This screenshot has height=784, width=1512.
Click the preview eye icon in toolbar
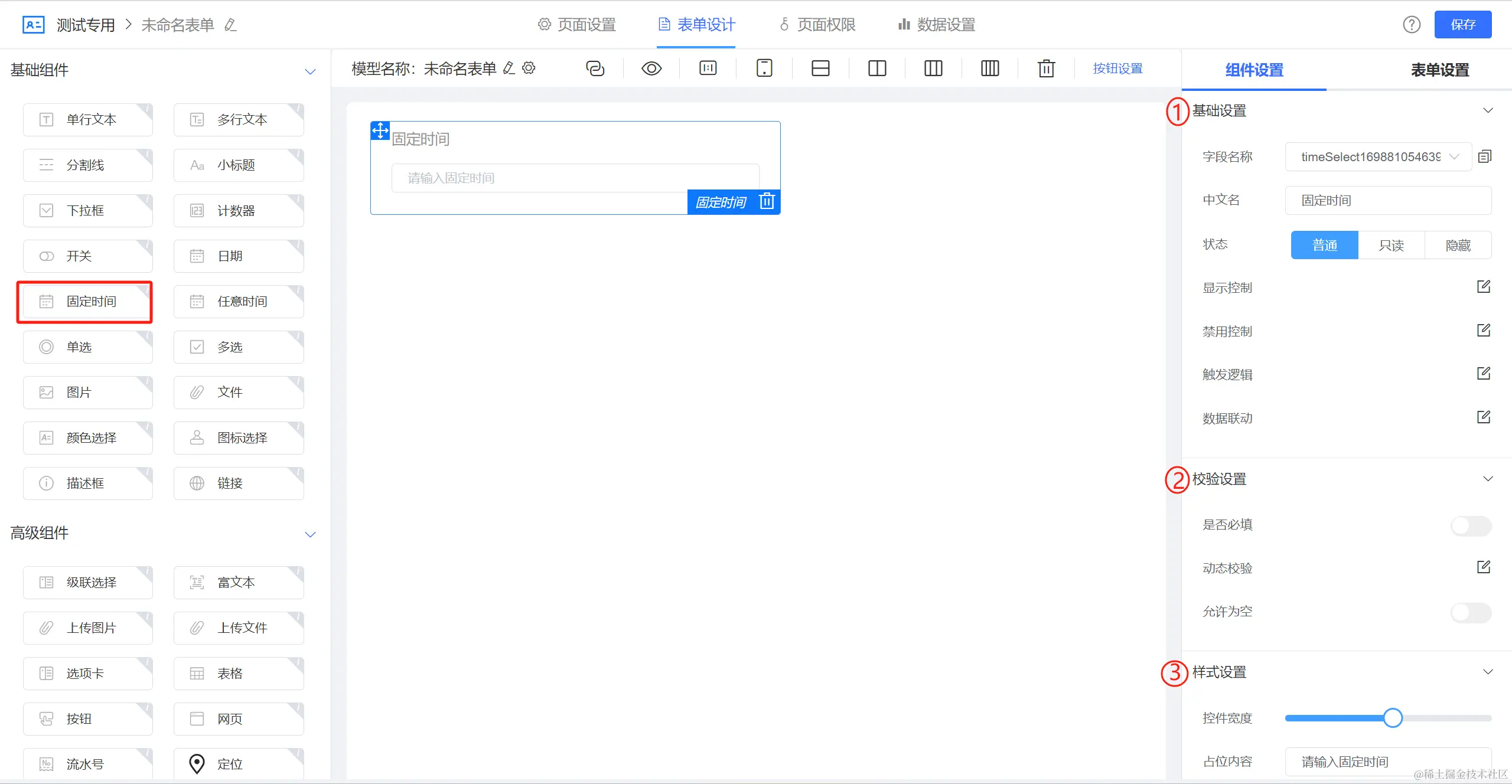(651, 68)
